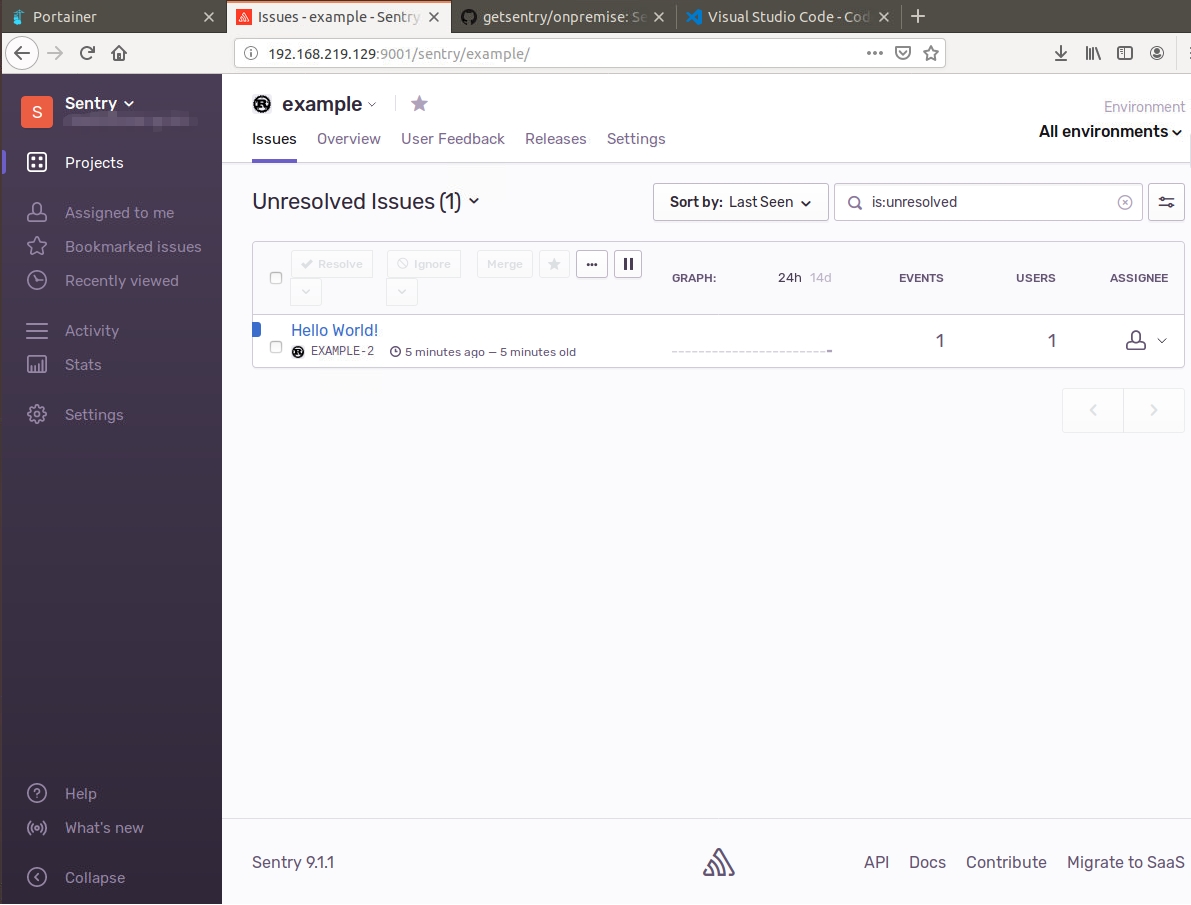The height and width of the screenshot is (905, 1191).
Task: Check the Hello World! issue checkbox
Action: tap(276, 347)
